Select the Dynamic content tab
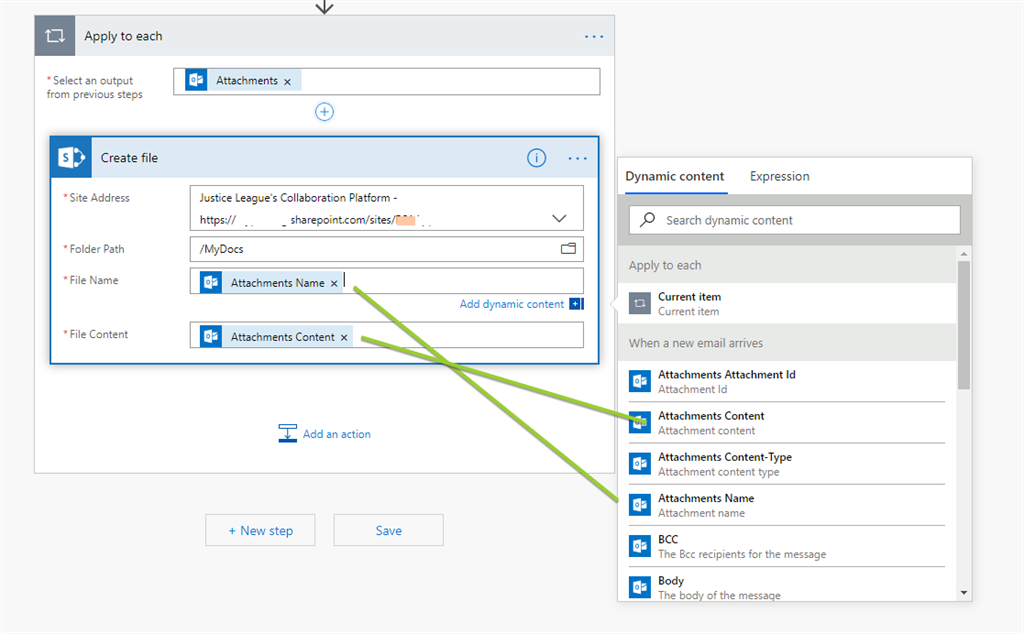The width and height of the screenshot is (1024, 634). click(x=675, y=176)
